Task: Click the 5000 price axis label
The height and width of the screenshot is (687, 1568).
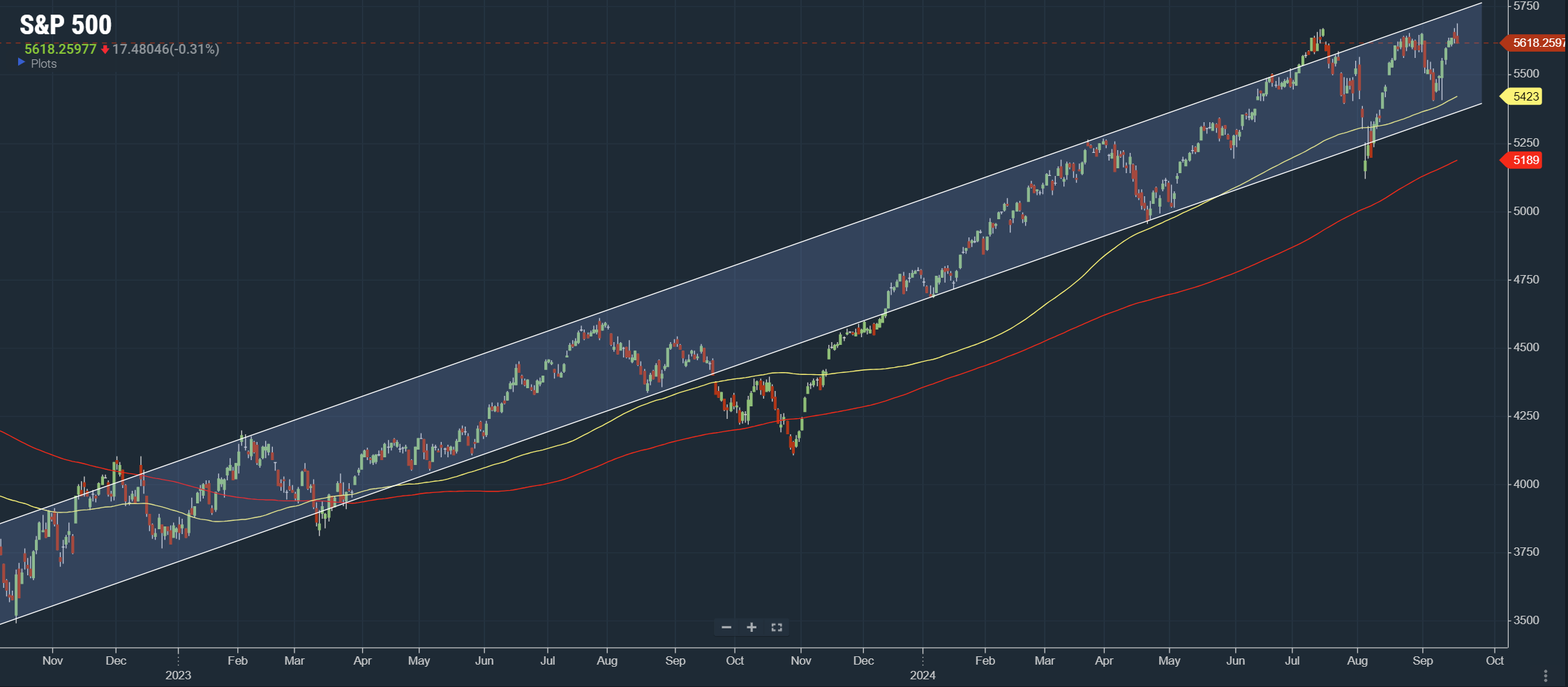Action: [x=1526, y=211]
